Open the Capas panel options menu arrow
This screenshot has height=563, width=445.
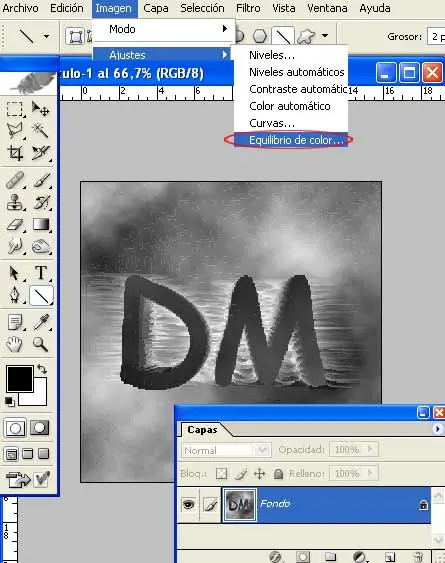(437, 429)
